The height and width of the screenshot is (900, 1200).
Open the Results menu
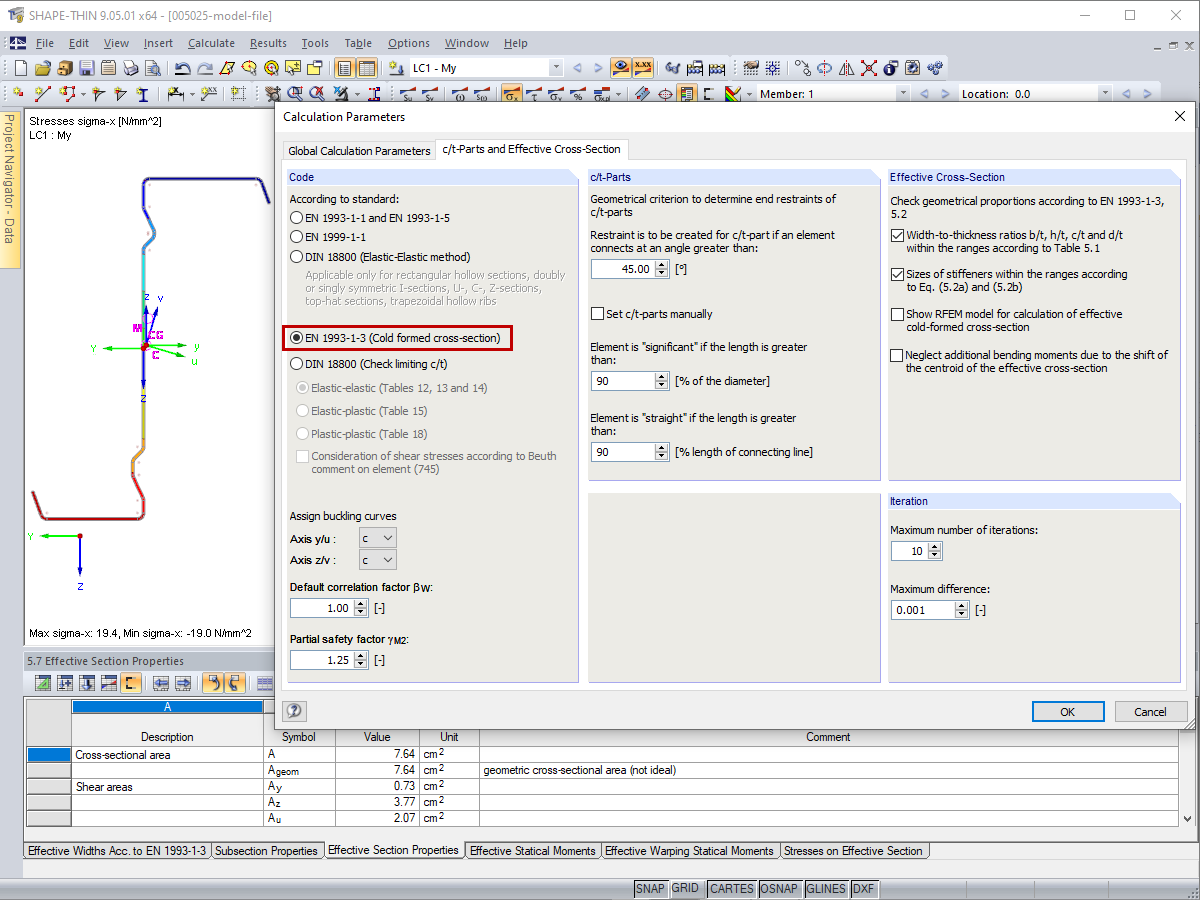pyautogui.click(x=268, y=43)
